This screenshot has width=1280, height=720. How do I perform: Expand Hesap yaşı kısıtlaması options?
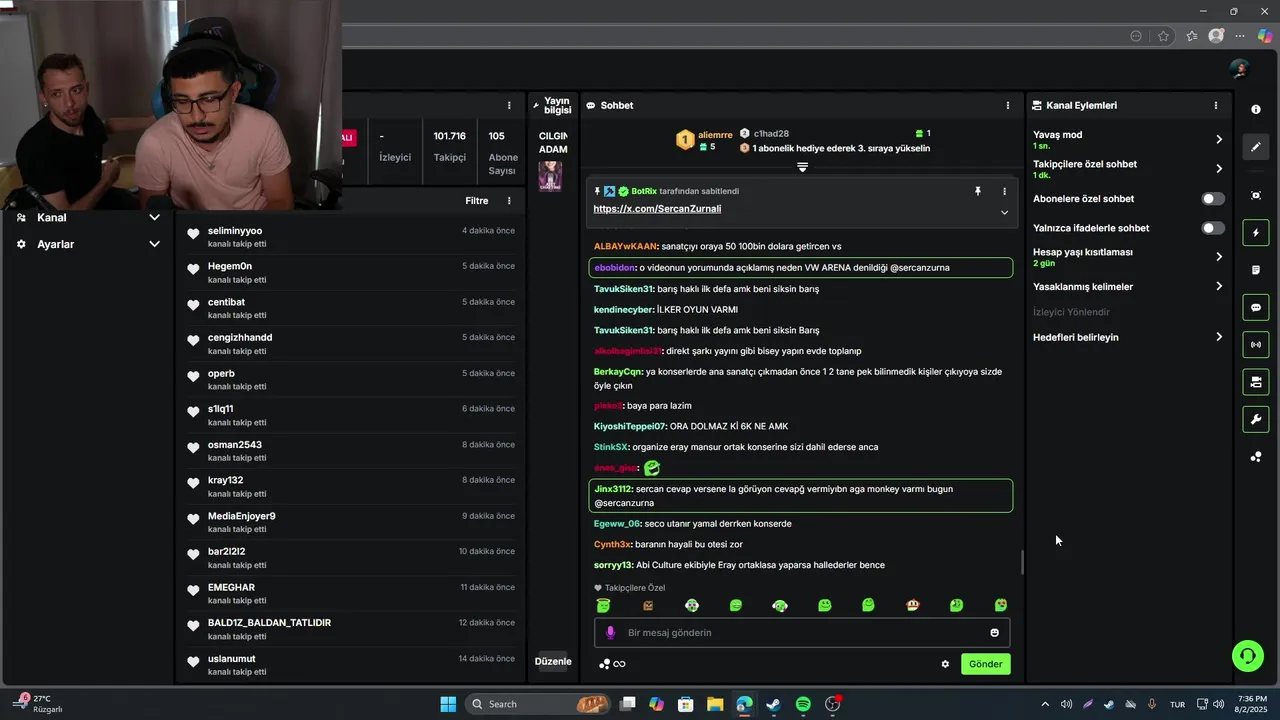tap(1218, 257)
